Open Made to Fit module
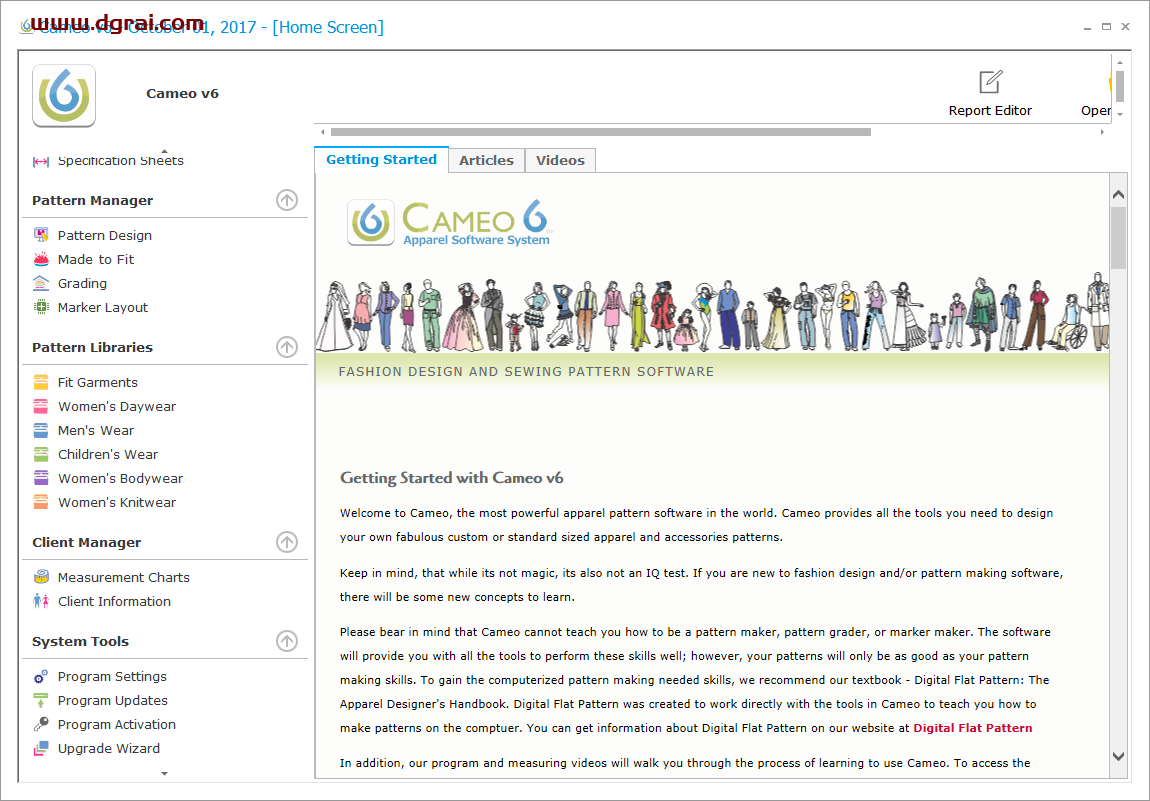The height and width of the screenshot is (801, 1150). (96, 260)
